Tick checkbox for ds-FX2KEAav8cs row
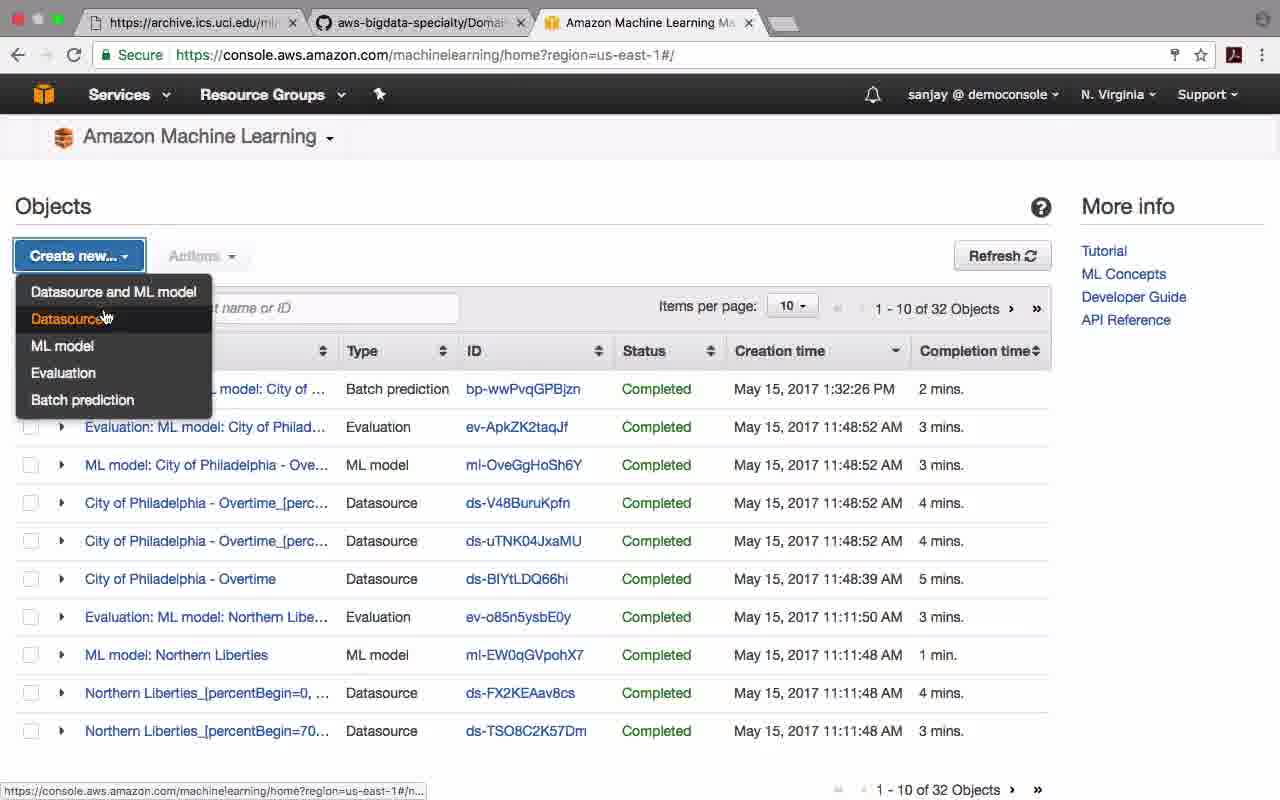This screenshot has width=1280, height=800. tap(31, 693)
